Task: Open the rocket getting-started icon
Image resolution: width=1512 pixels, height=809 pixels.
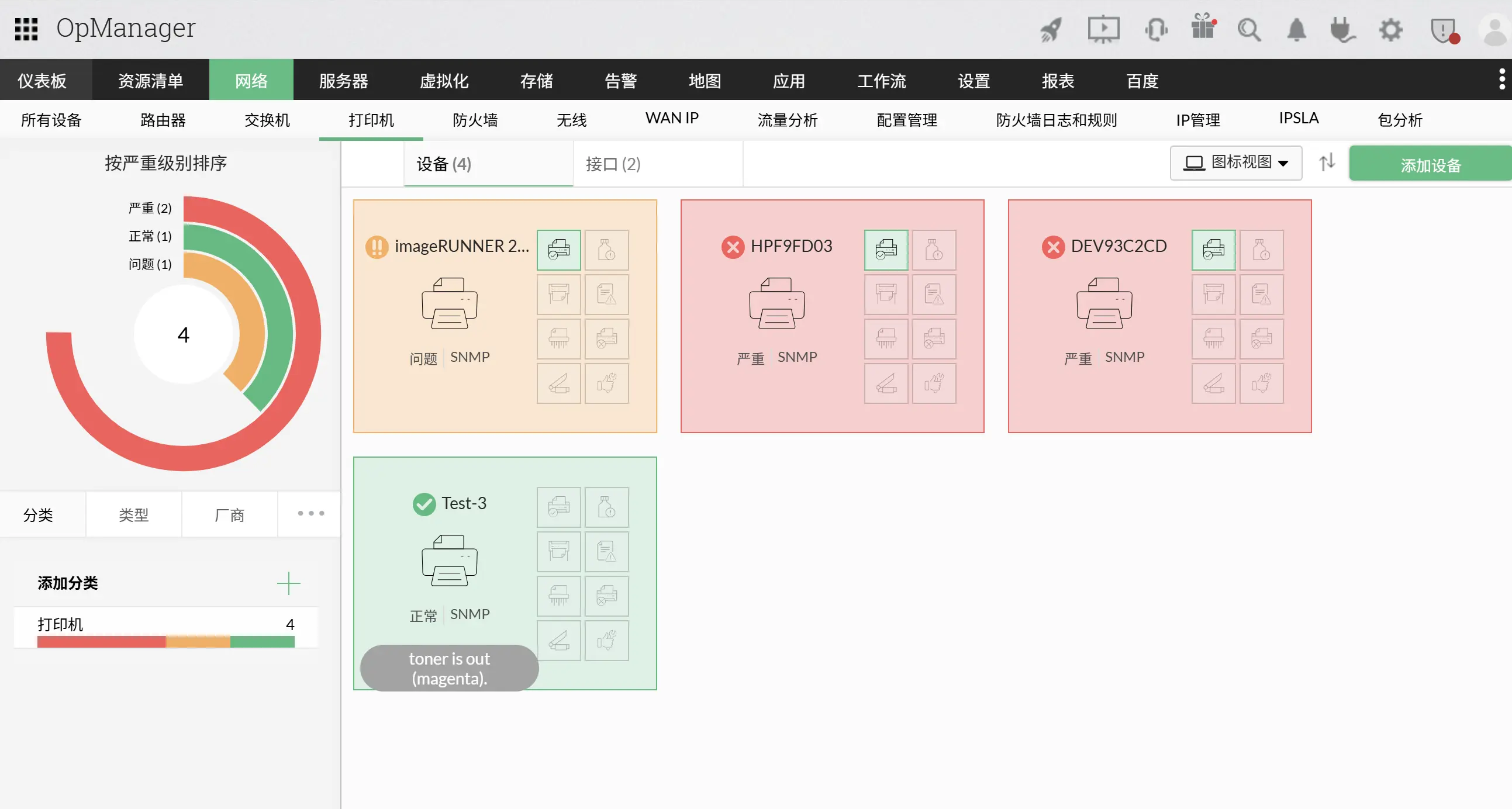Action: (1050, 29)
